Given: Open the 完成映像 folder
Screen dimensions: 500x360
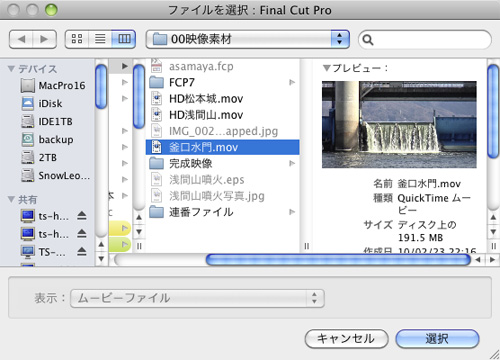Looking at the screenshot, I should [222, 163].
